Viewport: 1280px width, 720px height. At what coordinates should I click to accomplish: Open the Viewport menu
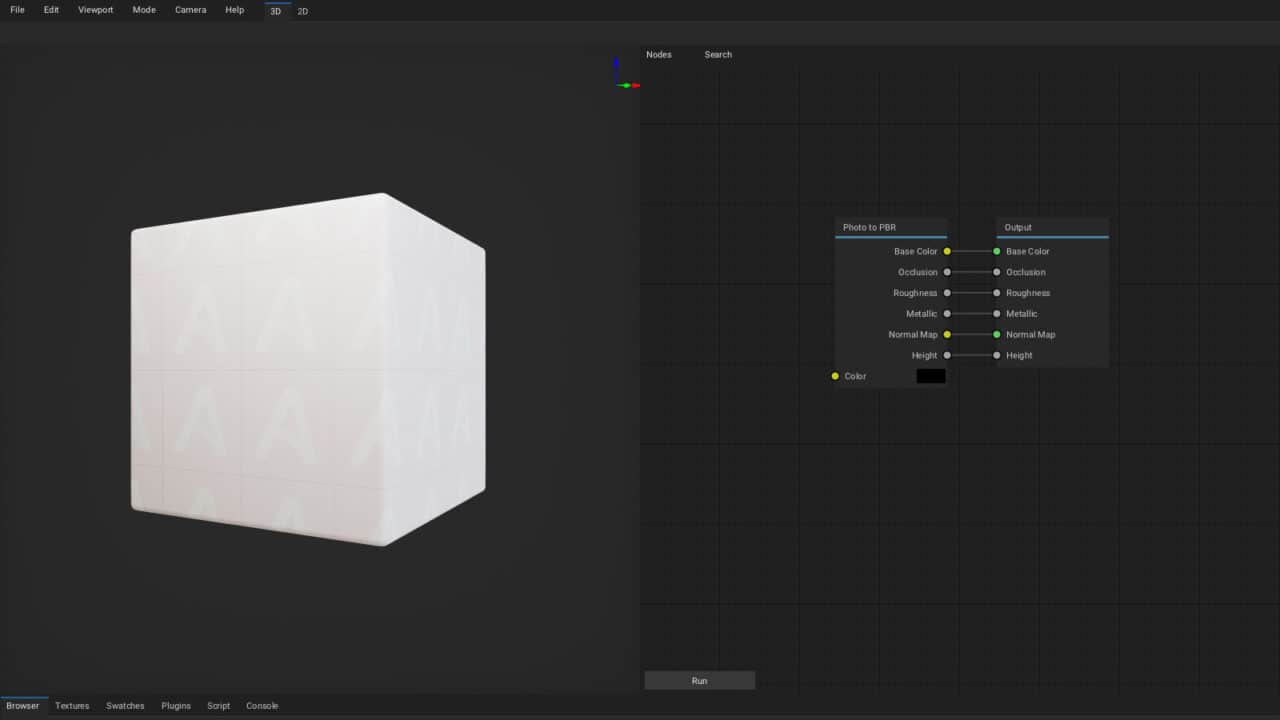[96, 10]
